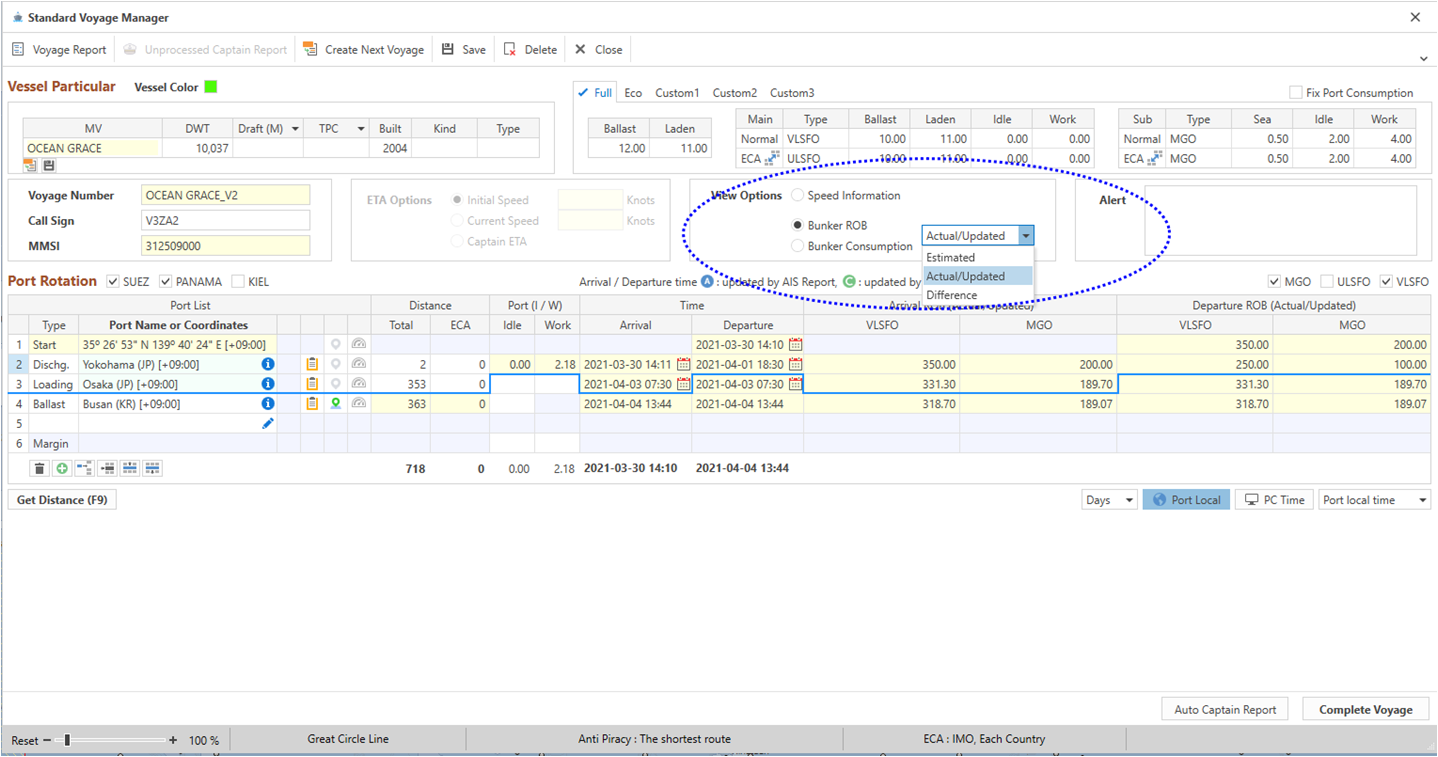This screenshot has height=757, width=1438.
Task: Select the Bunker Consumption radio option
Action: [x=797, y=246]
